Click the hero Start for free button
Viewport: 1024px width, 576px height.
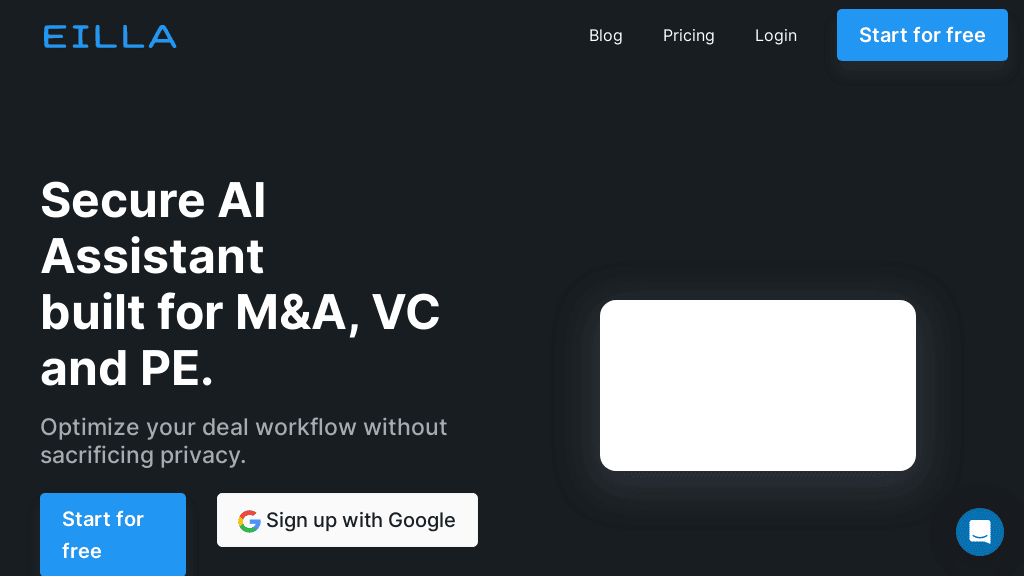coord(113,535)
